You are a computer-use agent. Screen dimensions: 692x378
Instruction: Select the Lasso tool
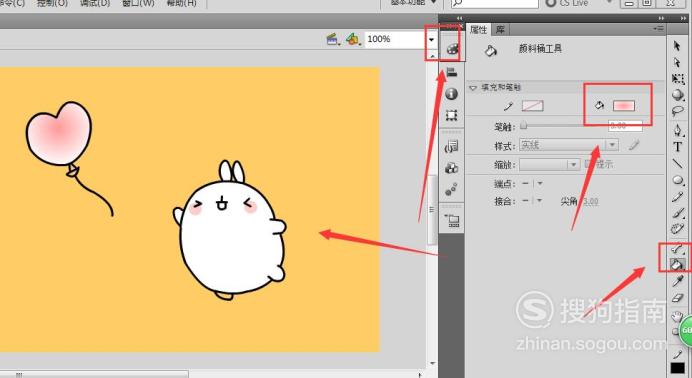click(x=677, y=111)
